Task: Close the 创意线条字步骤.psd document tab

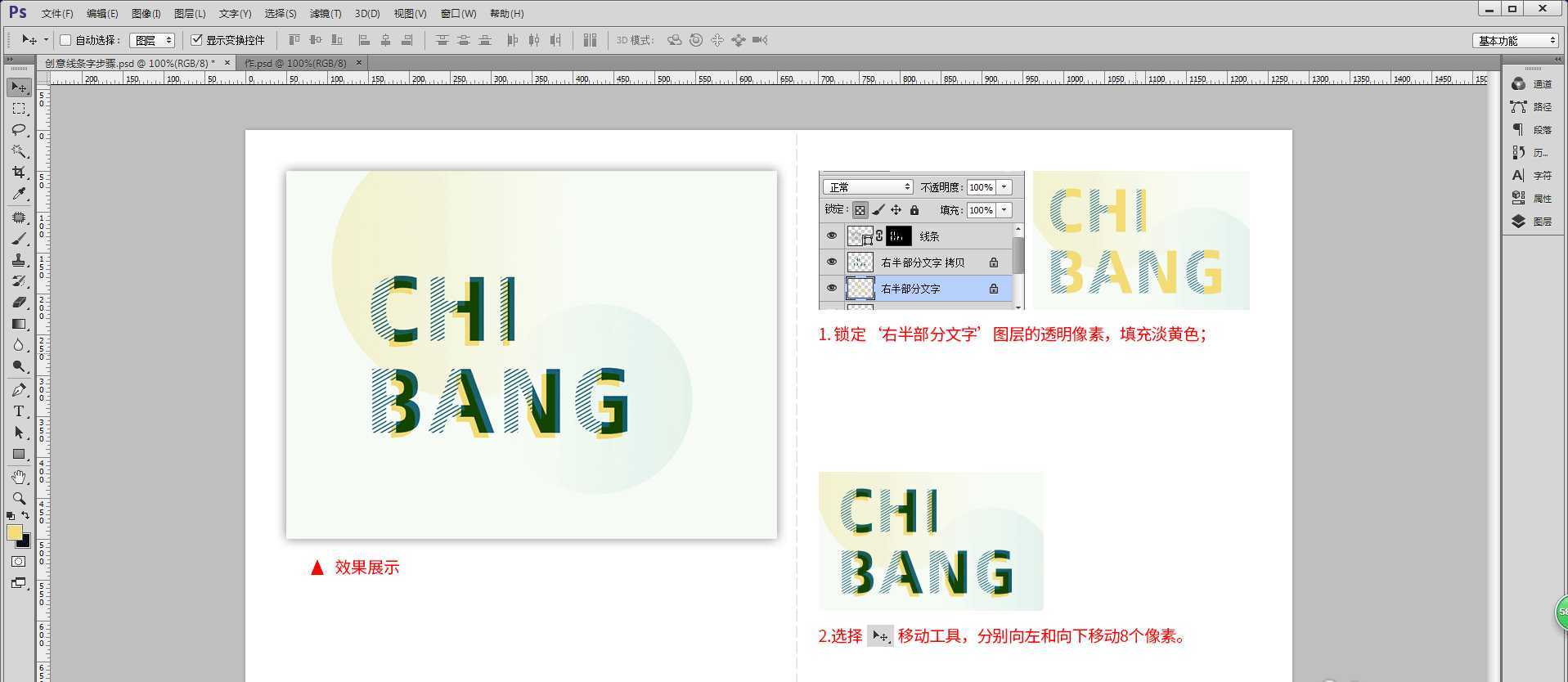Action: coord(227,63)
